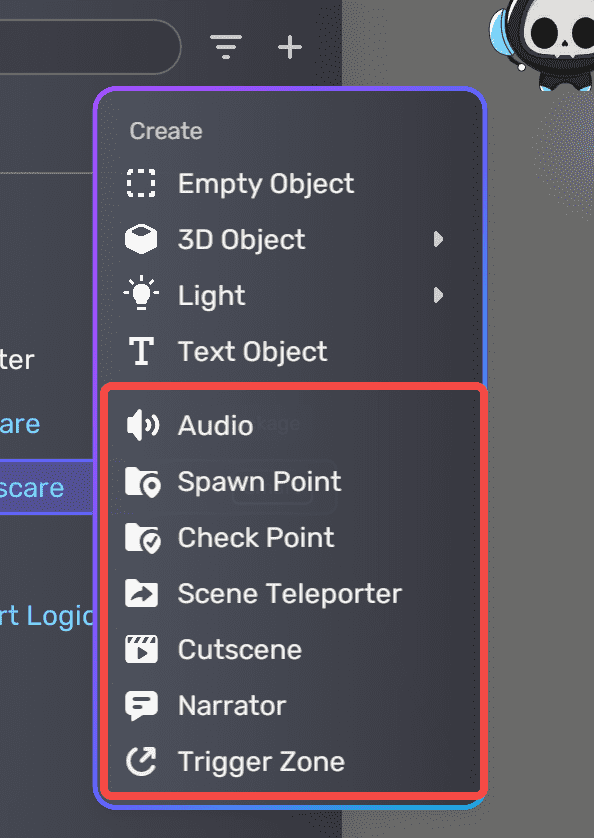This screenshot has height=838, width=594.
Task: Select the Narrator speech bubble icon
Action: pyautogui.click(x=143, y=705)
